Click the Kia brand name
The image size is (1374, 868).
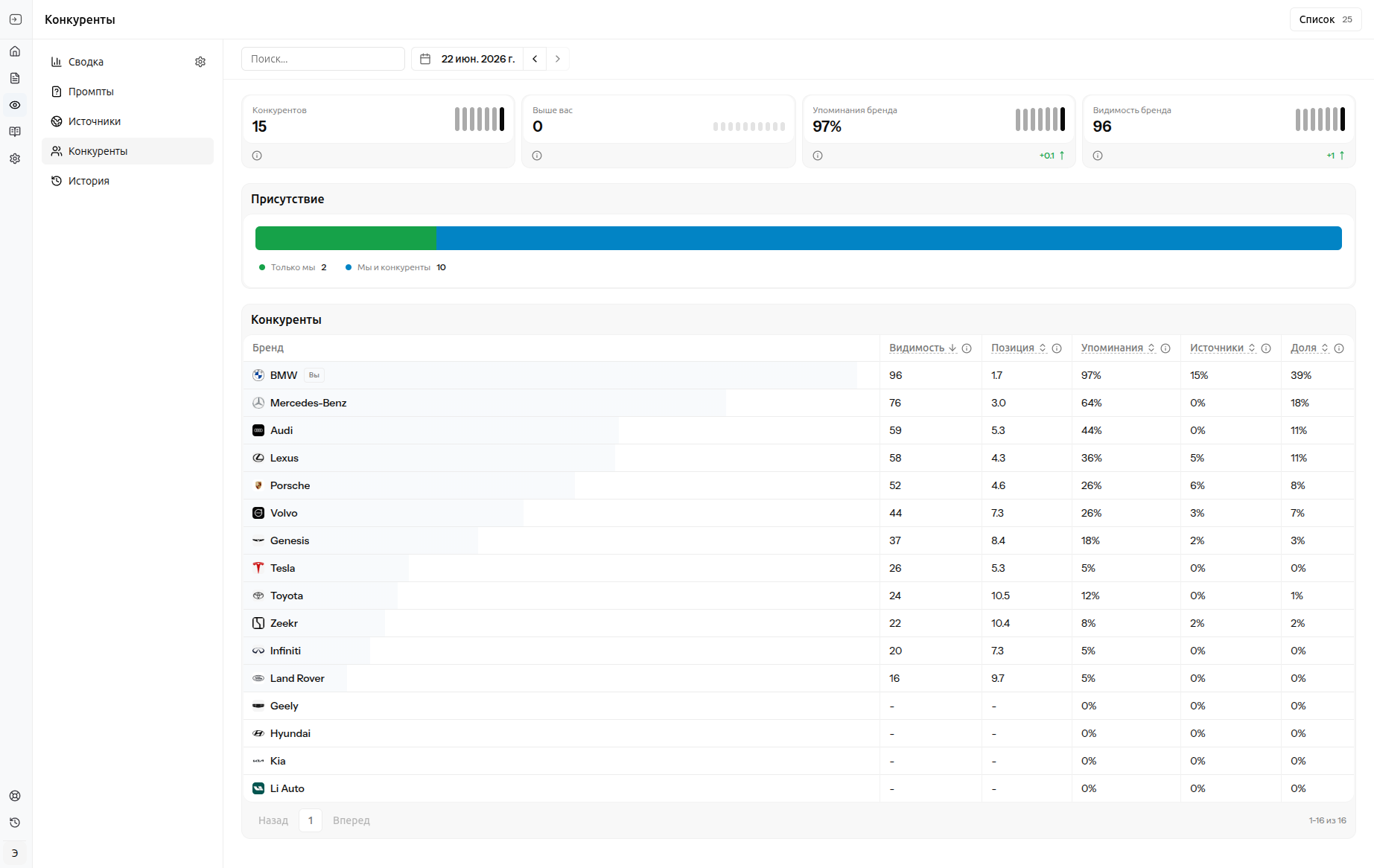tap(278, 761)
